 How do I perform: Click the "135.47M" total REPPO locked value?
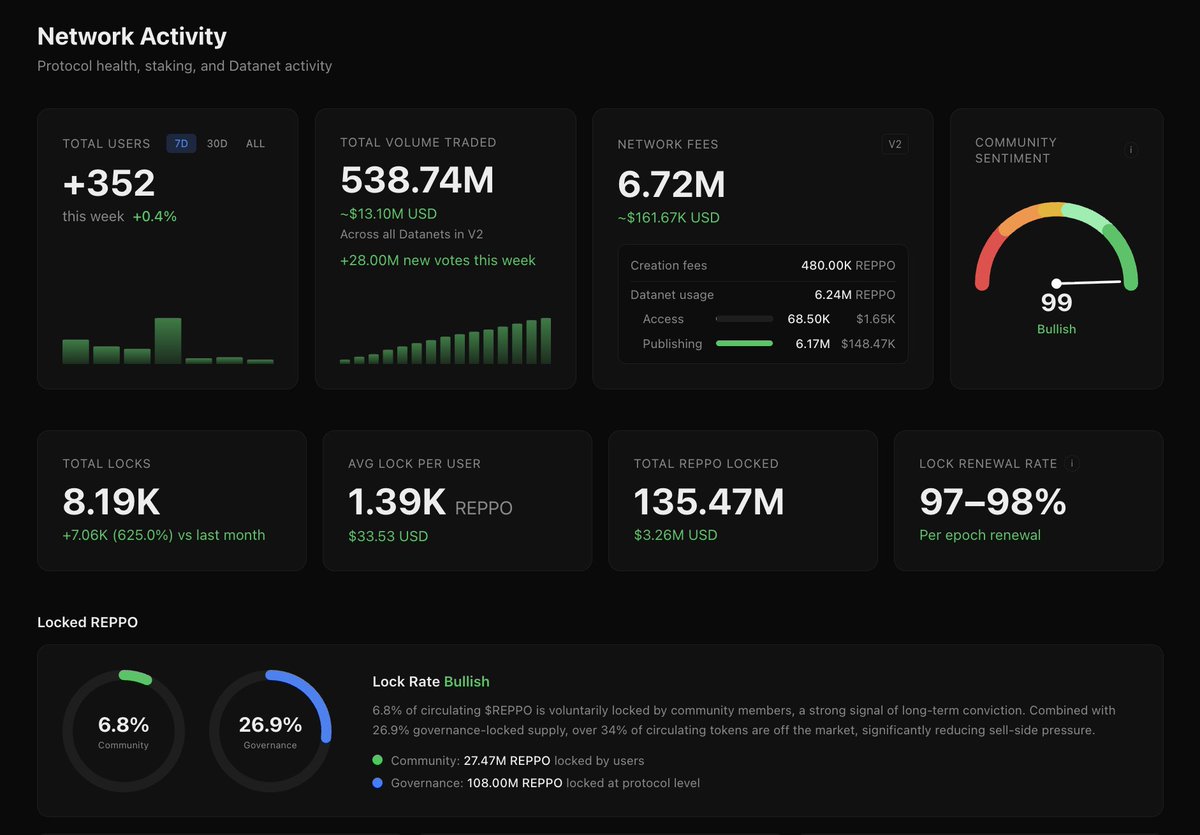(x=709, y=502)
